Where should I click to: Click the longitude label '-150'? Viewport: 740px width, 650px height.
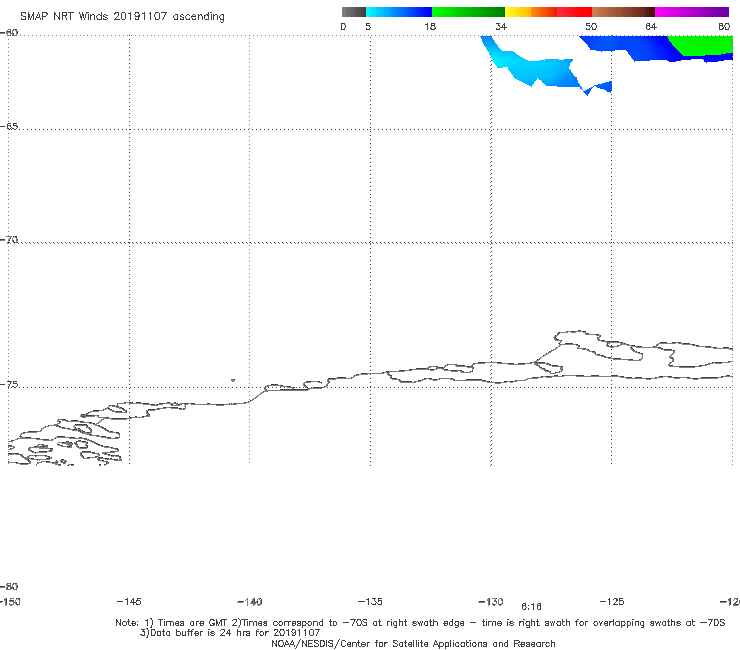pos(10,601)
